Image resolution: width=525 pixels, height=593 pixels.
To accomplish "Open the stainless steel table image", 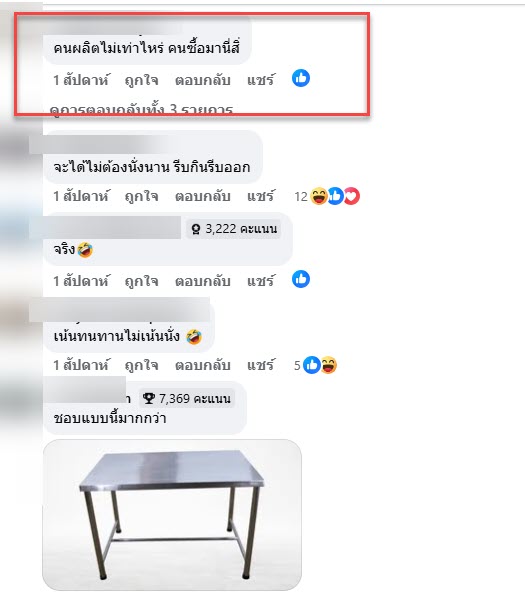I will (172, 515).
